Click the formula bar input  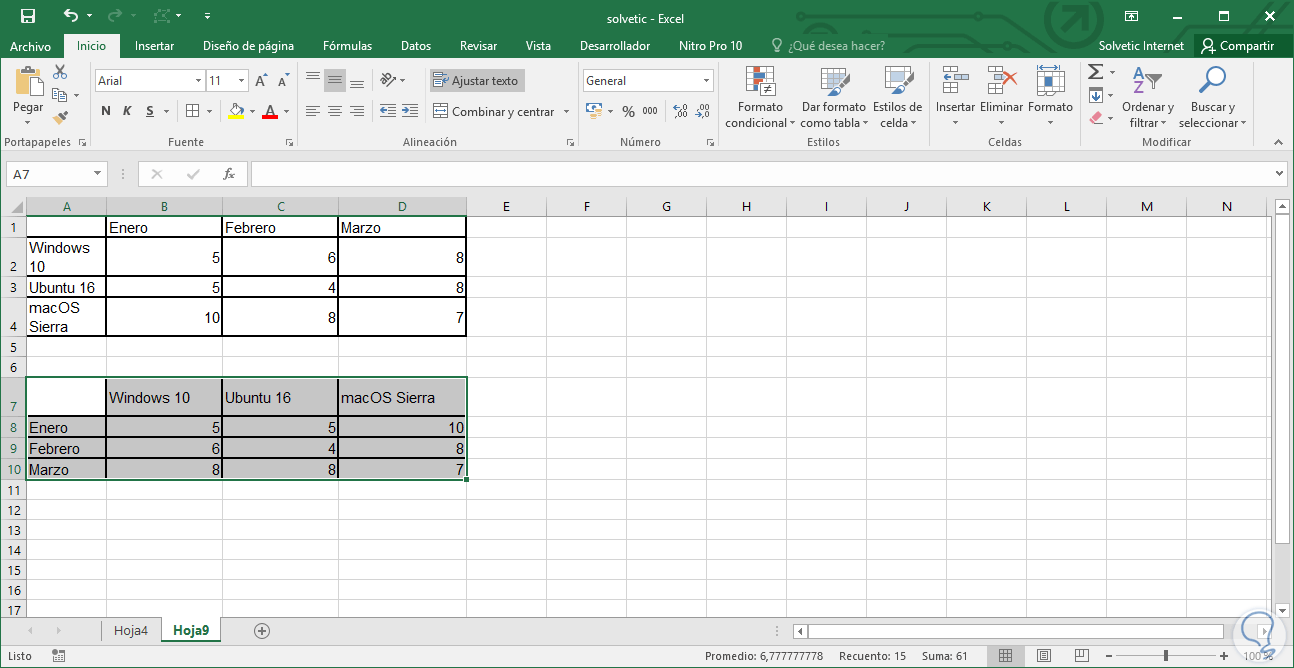coord(762,174)
